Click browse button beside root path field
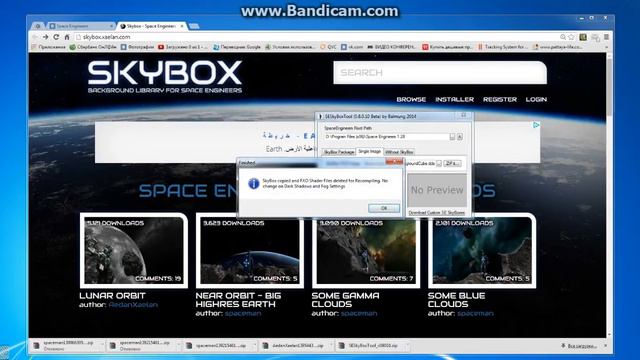Screen dimensions: 640x360 452,137
